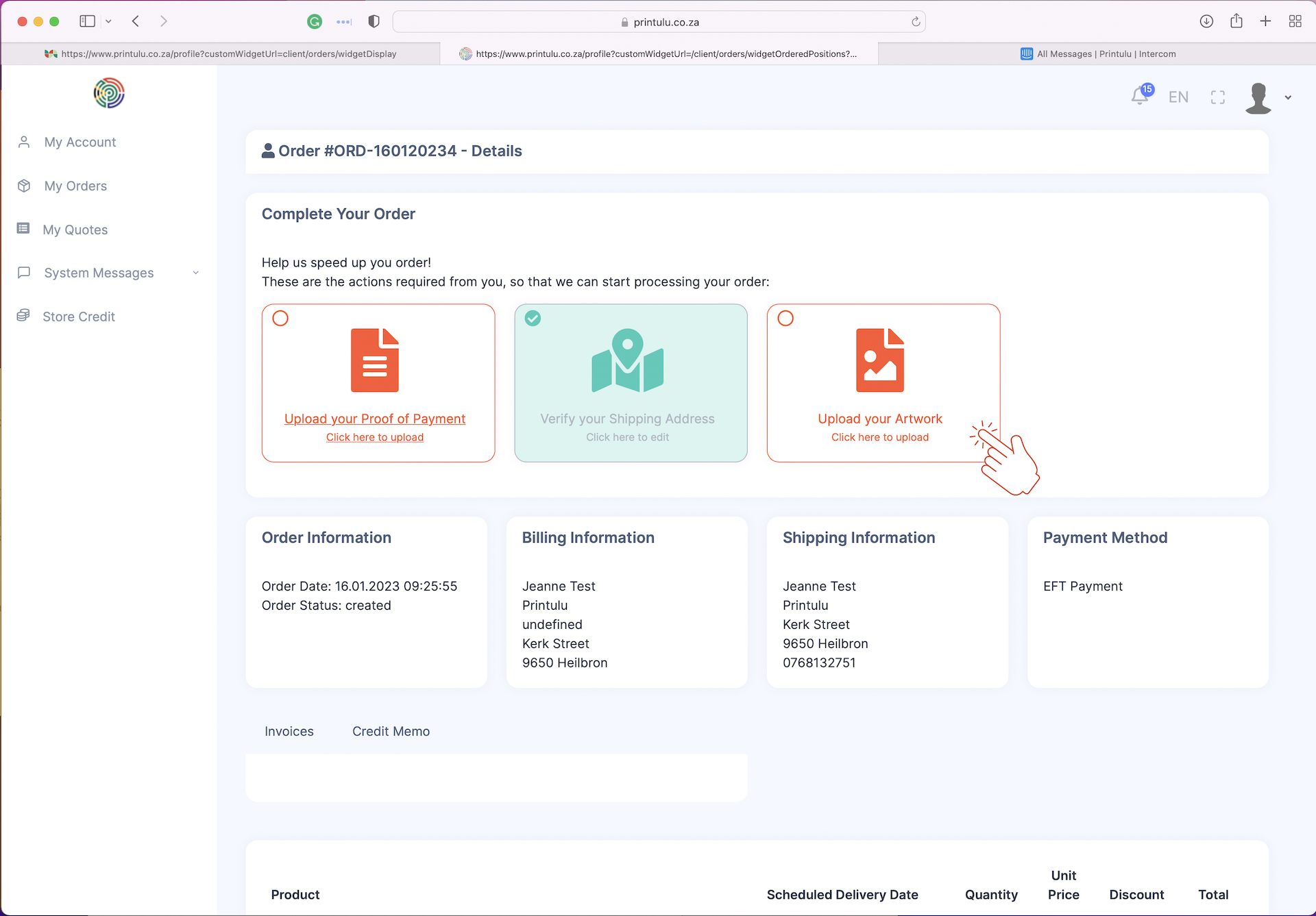Click the Proof of Payment upload link text
1316x916 pixels.
[375, 437]
